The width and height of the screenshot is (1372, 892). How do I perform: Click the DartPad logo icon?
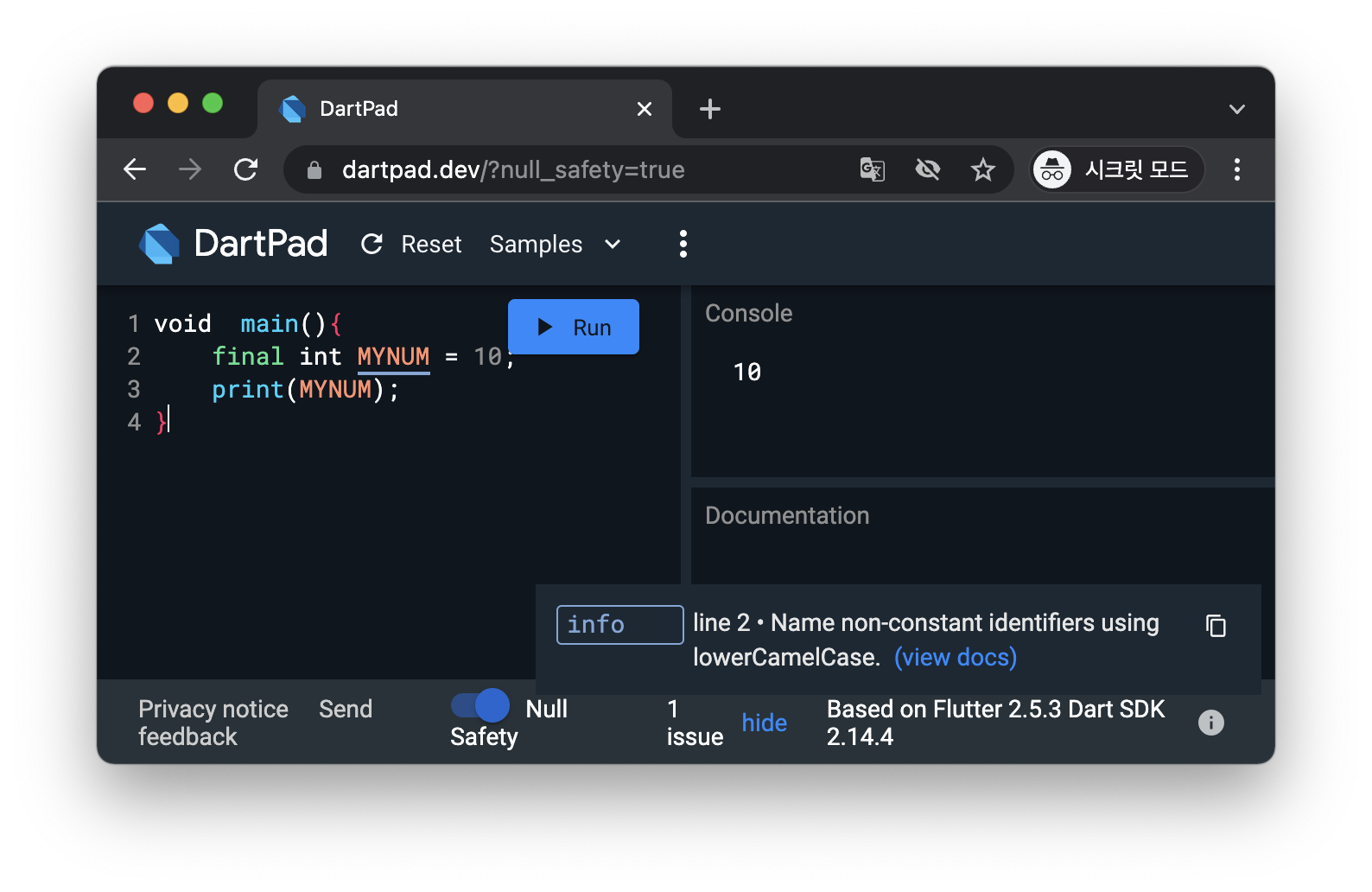point(160,244)
